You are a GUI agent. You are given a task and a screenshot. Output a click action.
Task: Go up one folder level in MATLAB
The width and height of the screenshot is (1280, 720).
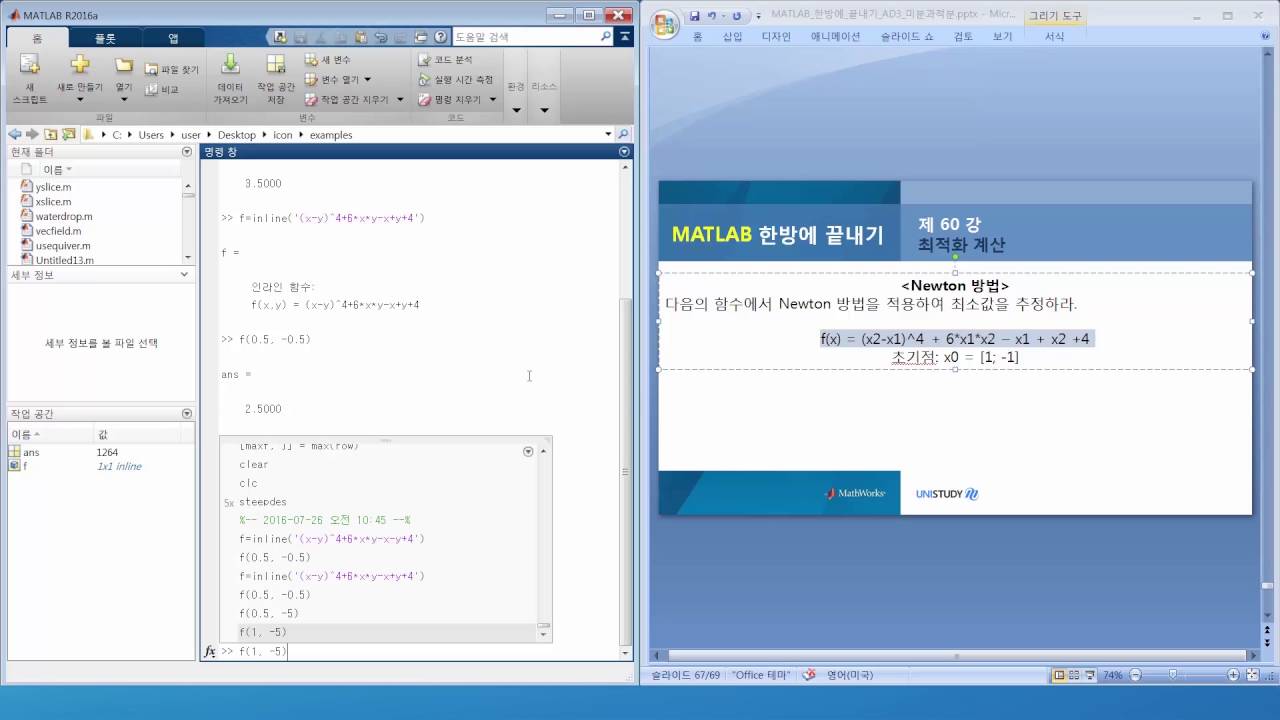(50, 134)
